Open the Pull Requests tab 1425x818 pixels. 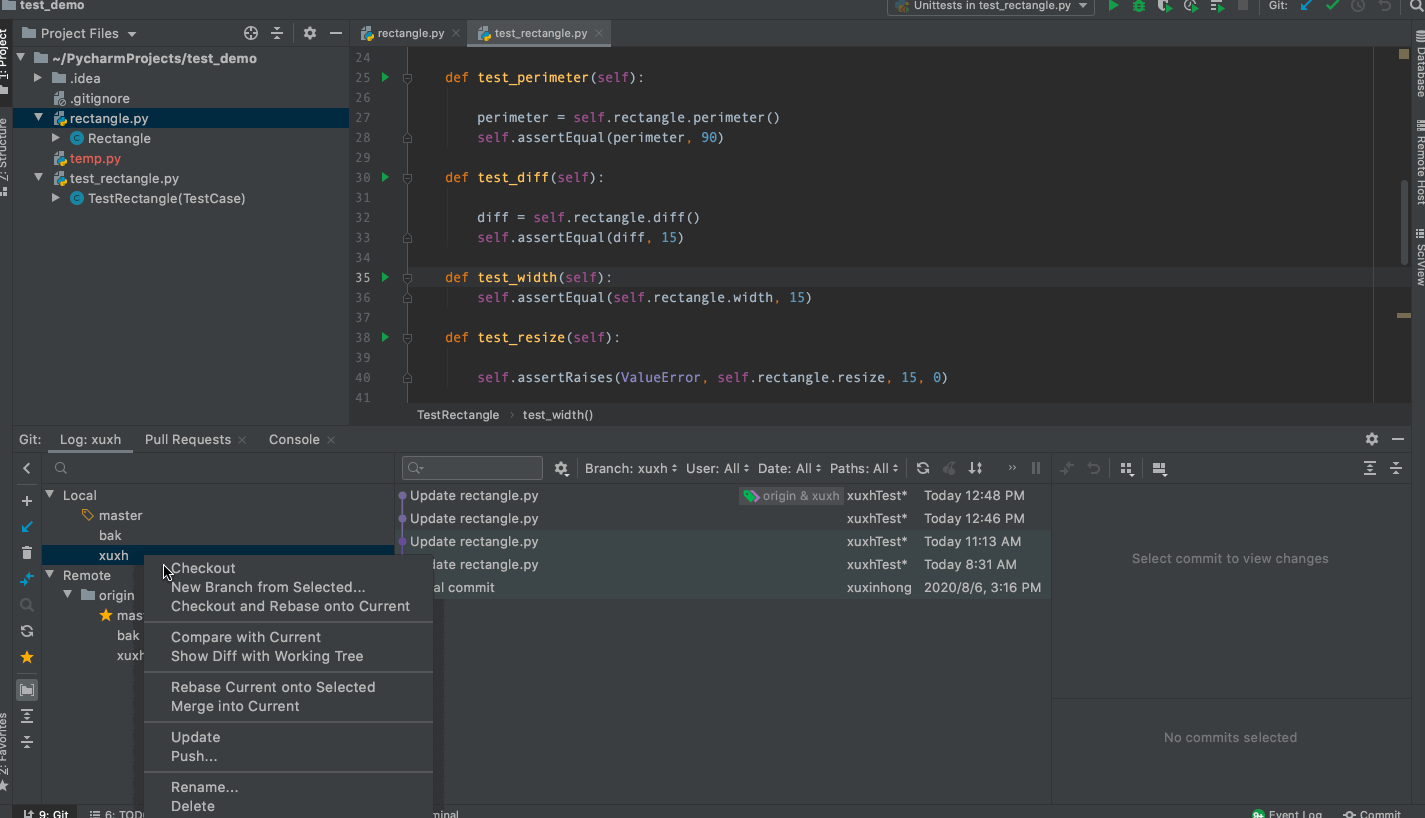pyautogui.click(x=187, y=440)
